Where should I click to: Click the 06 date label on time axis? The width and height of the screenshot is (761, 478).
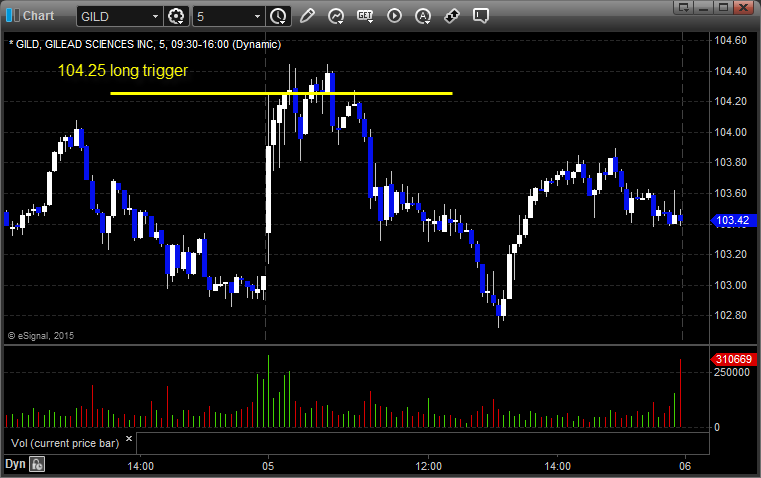coord(685,466)
